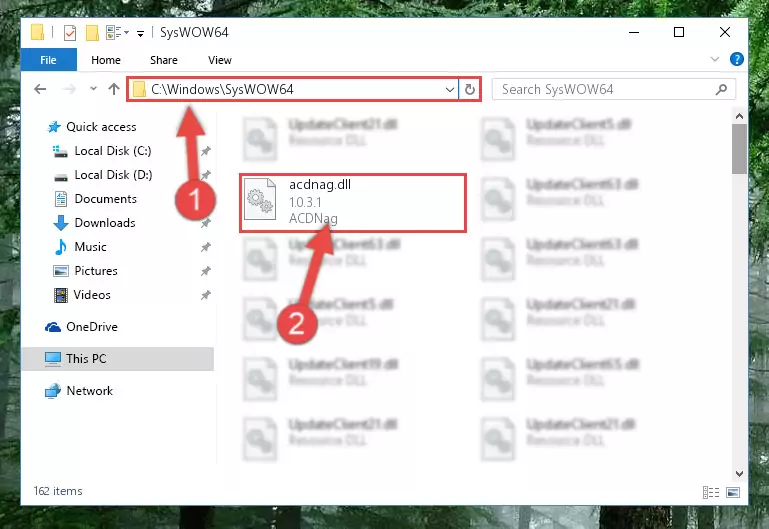Open Local Disk (C:) in sidebar
The image size is (769, 529).
pyautogui.click(x=113, y=151)
